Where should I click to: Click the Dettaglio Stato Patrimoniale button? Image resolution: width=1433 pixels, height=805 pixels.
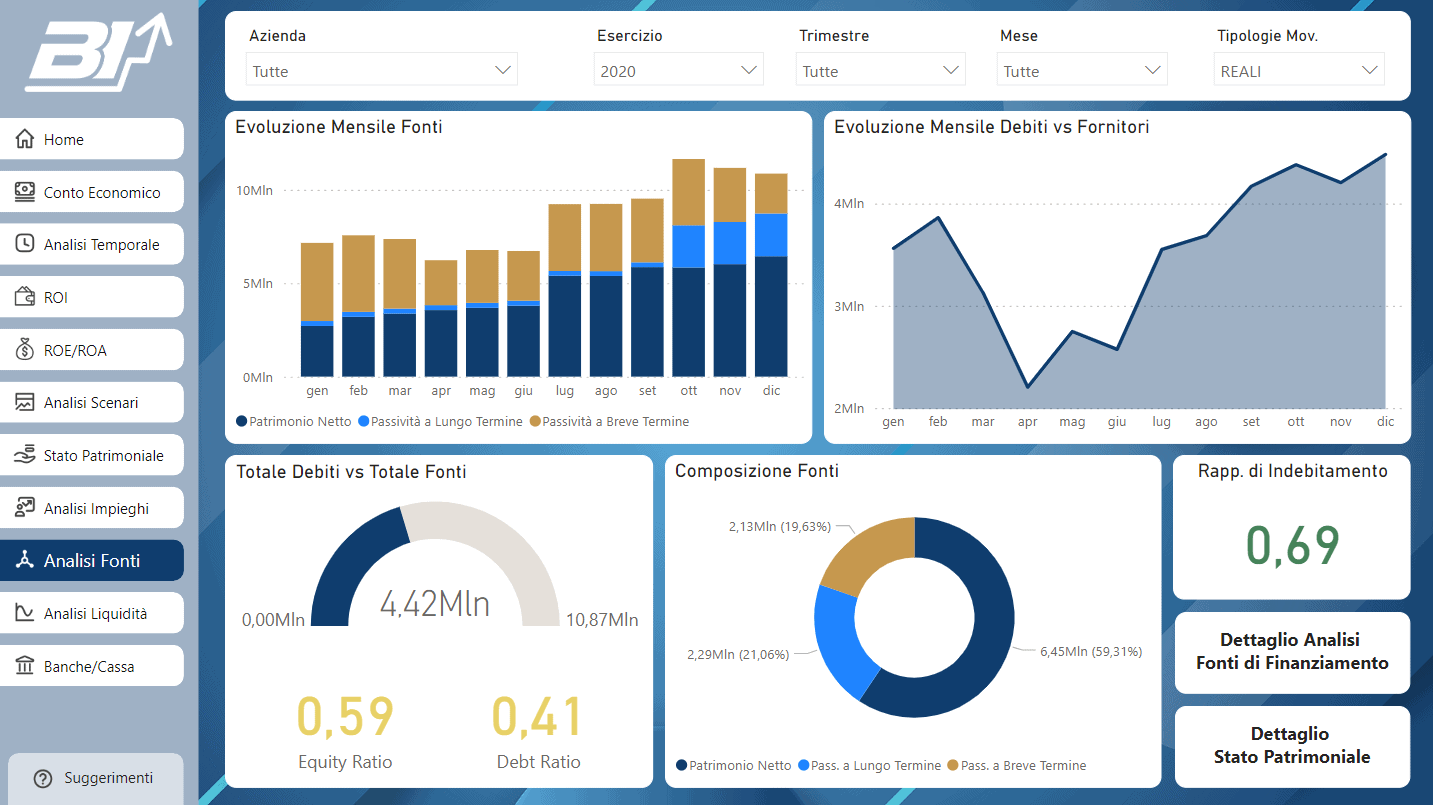pyautogui.click(x=1292, y=746)
